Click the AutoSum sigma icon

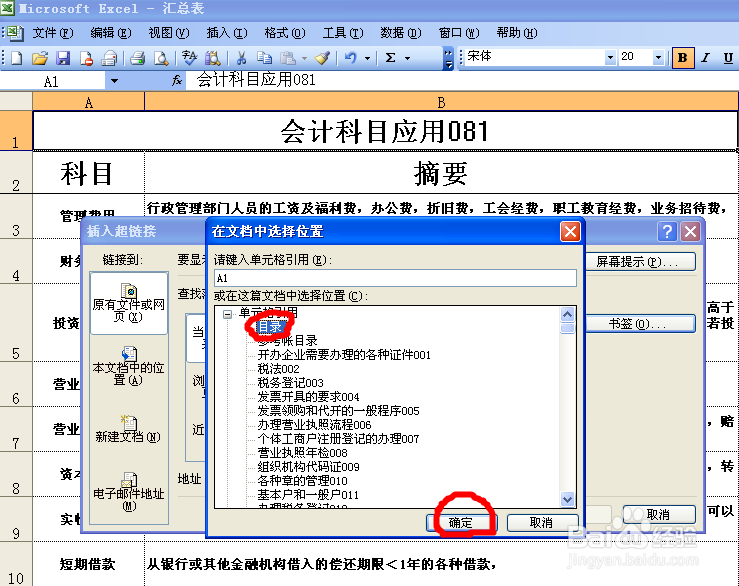click(390, 58)
